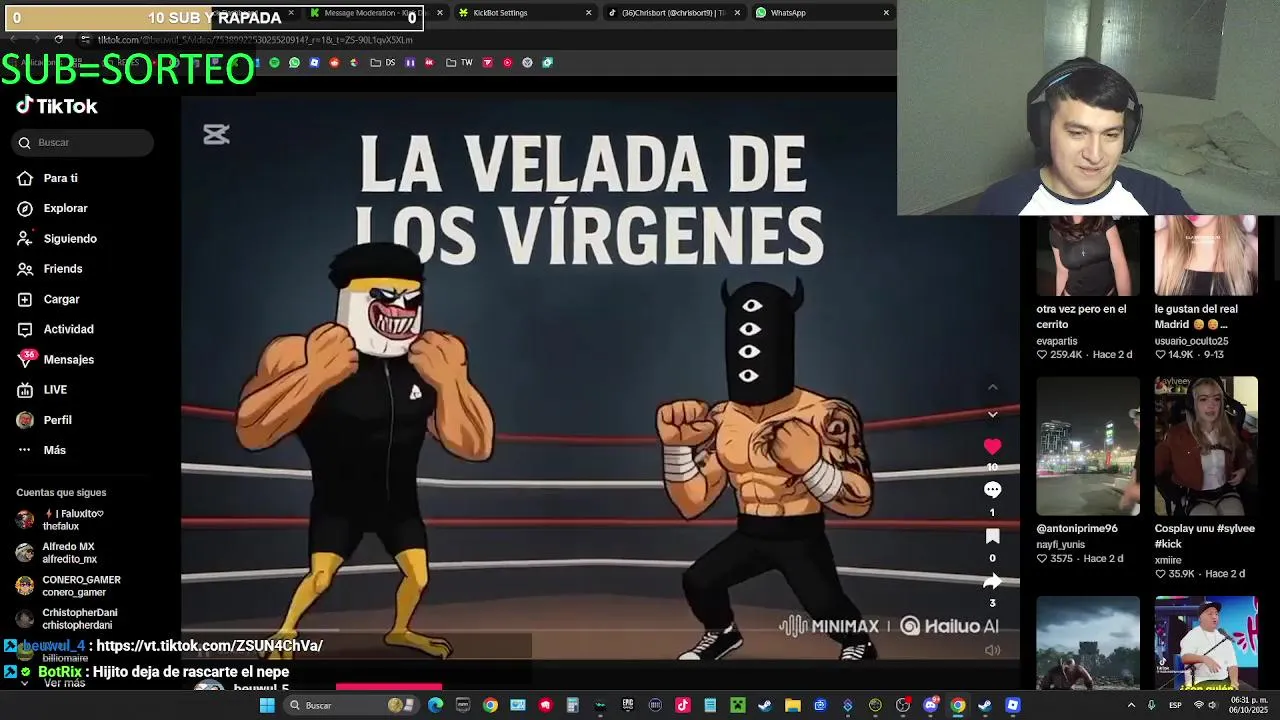Open the Epic Games taskbar icon

(x=628, y=705)
